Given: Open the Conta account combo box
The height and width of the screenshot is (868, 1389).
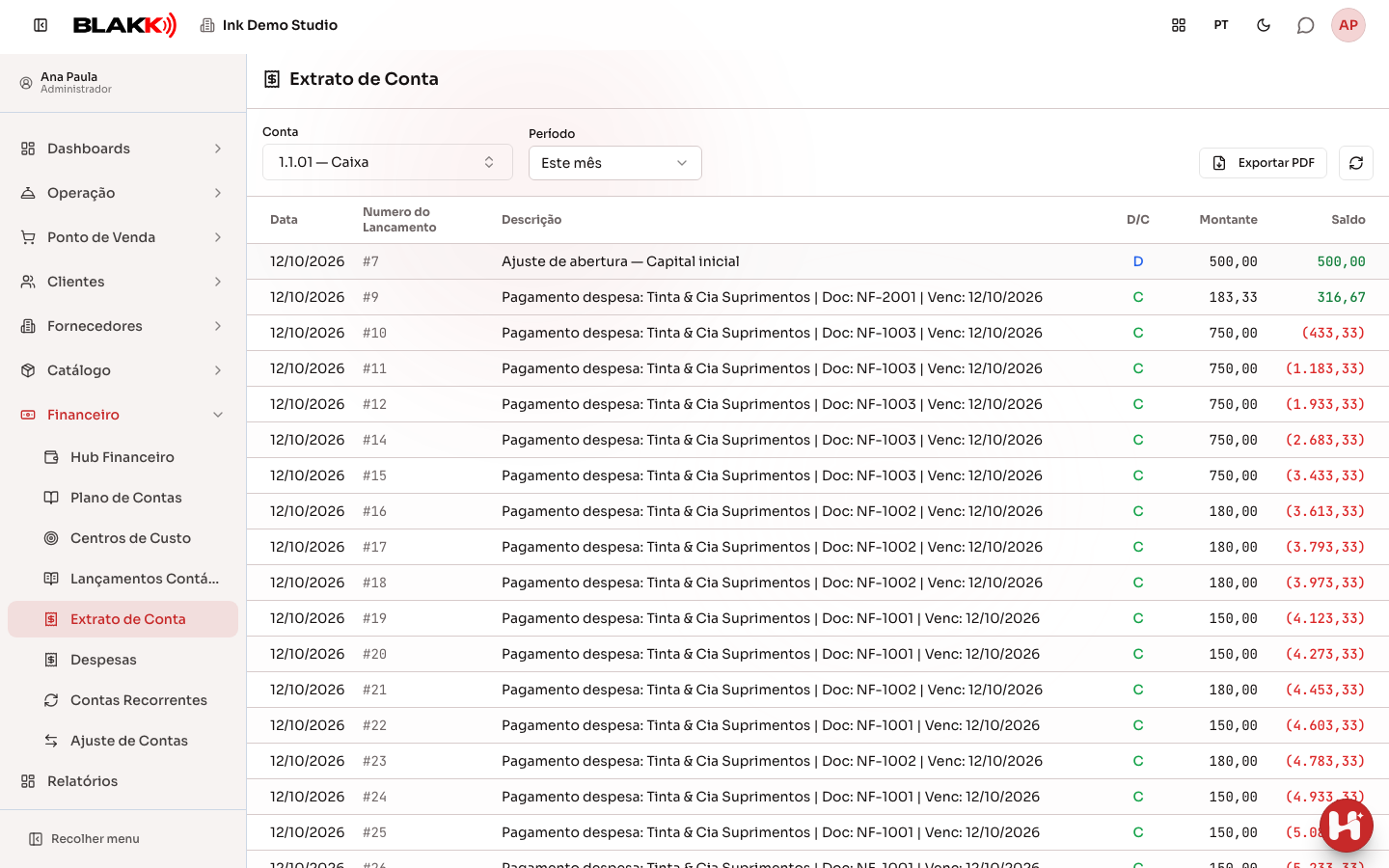Looking at the screenshot, I should click(387, 162).
